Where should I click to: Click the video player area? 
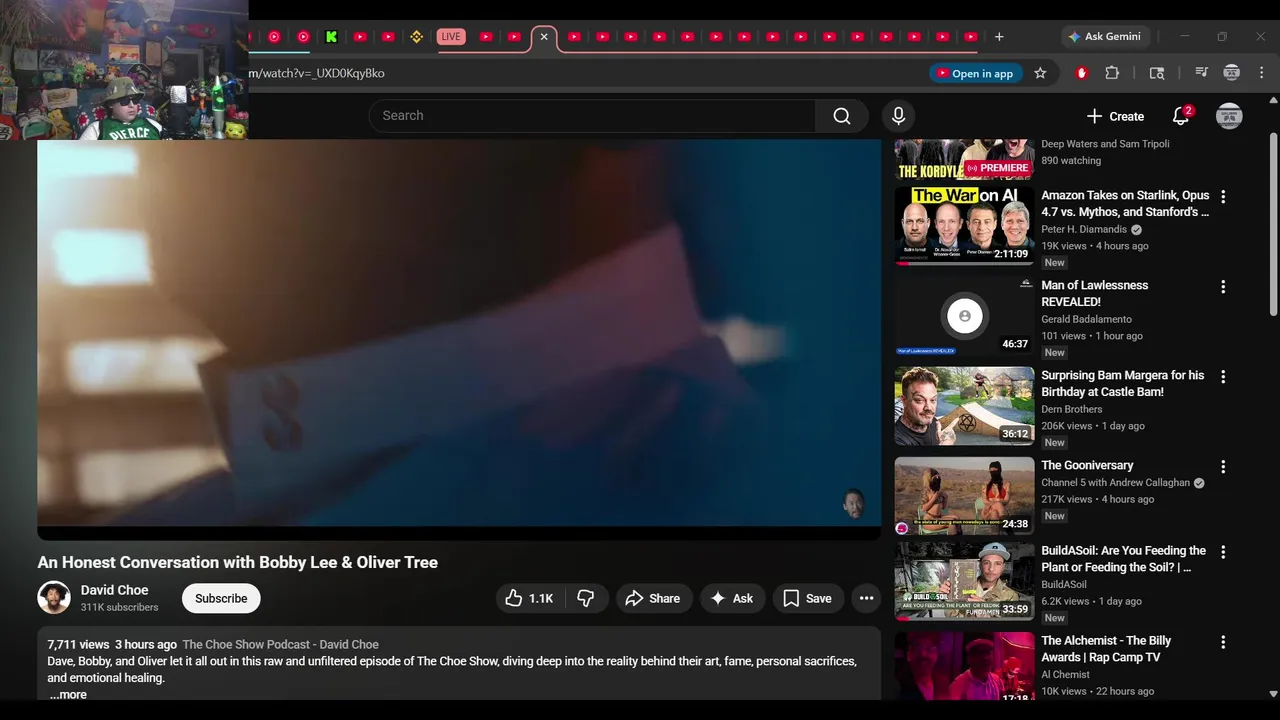coord(459,333)
